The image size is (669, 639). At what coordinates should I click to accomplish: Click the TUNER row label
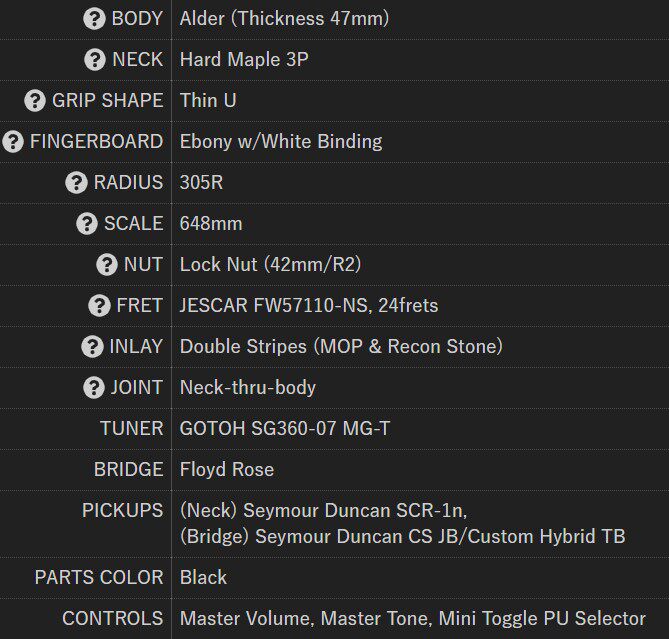pos(131,429)
